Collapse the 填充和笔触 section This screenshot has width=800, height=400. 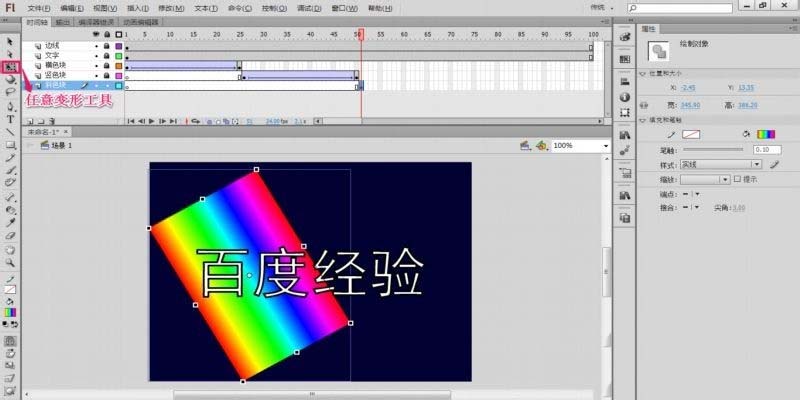pos(642,120)
